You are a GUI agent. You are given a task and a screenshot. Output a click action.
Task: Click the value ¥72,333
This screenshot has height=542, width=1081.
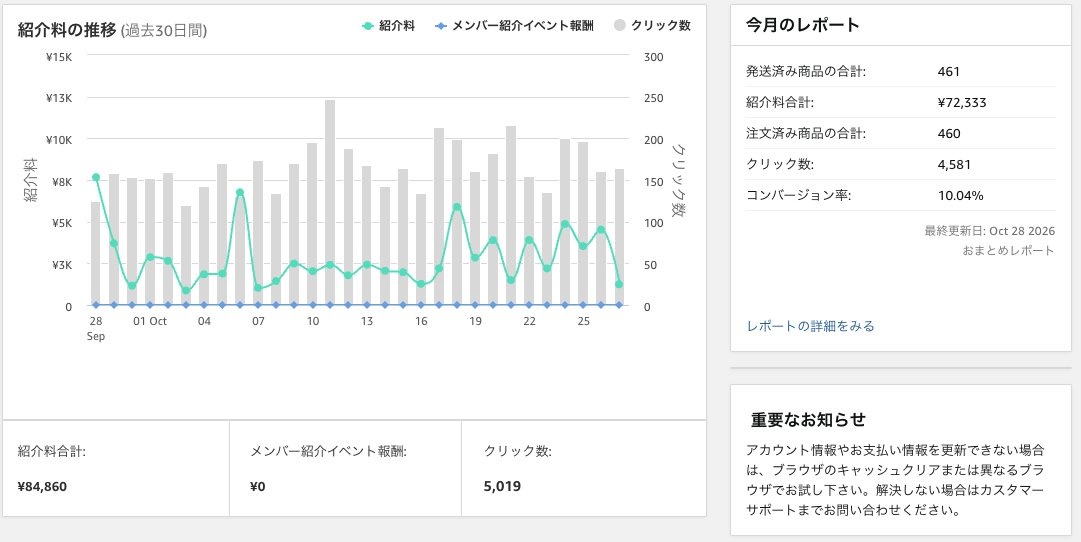pyautogui.click(x=962, y=103)
